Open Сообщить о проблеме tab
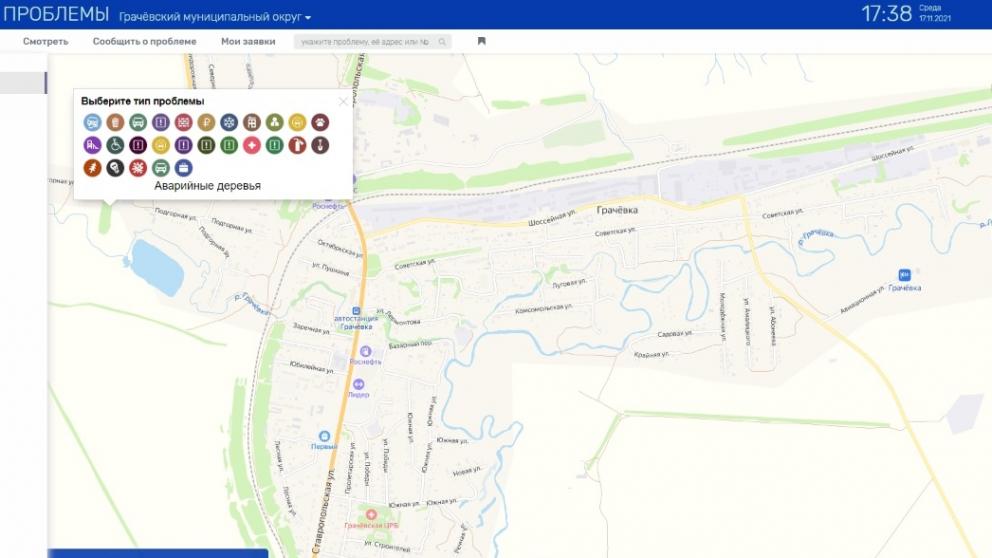The height and width of the screenshot is (558, 992). (144, 42)
